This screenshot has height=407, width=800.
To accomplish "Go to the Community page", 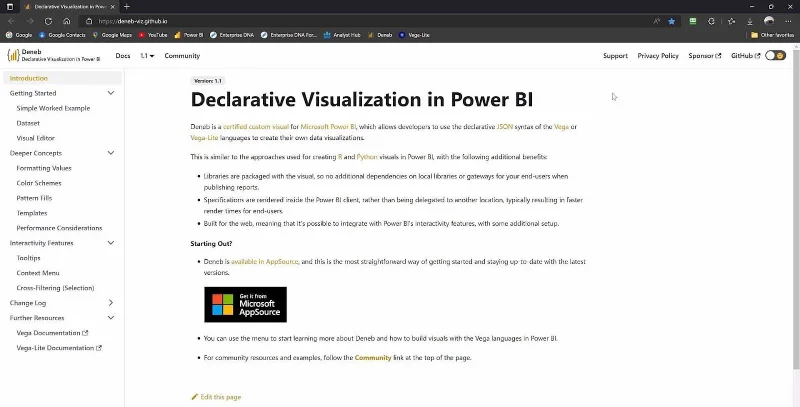I will click(182, 56).
